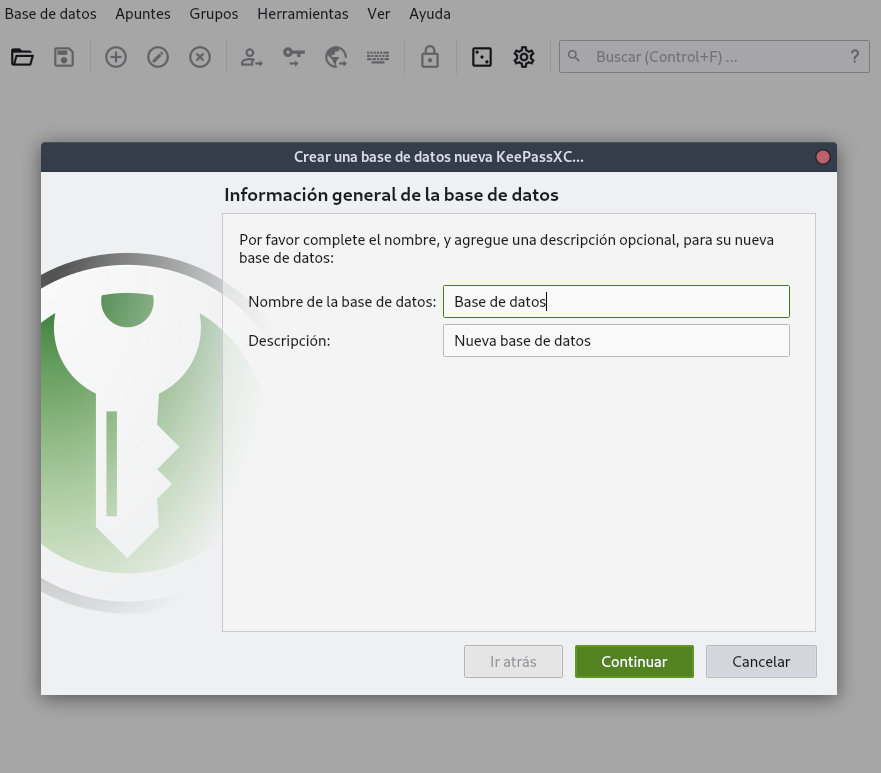
Task: Open the Base de datos menu
Action: [x=51, y=14]
